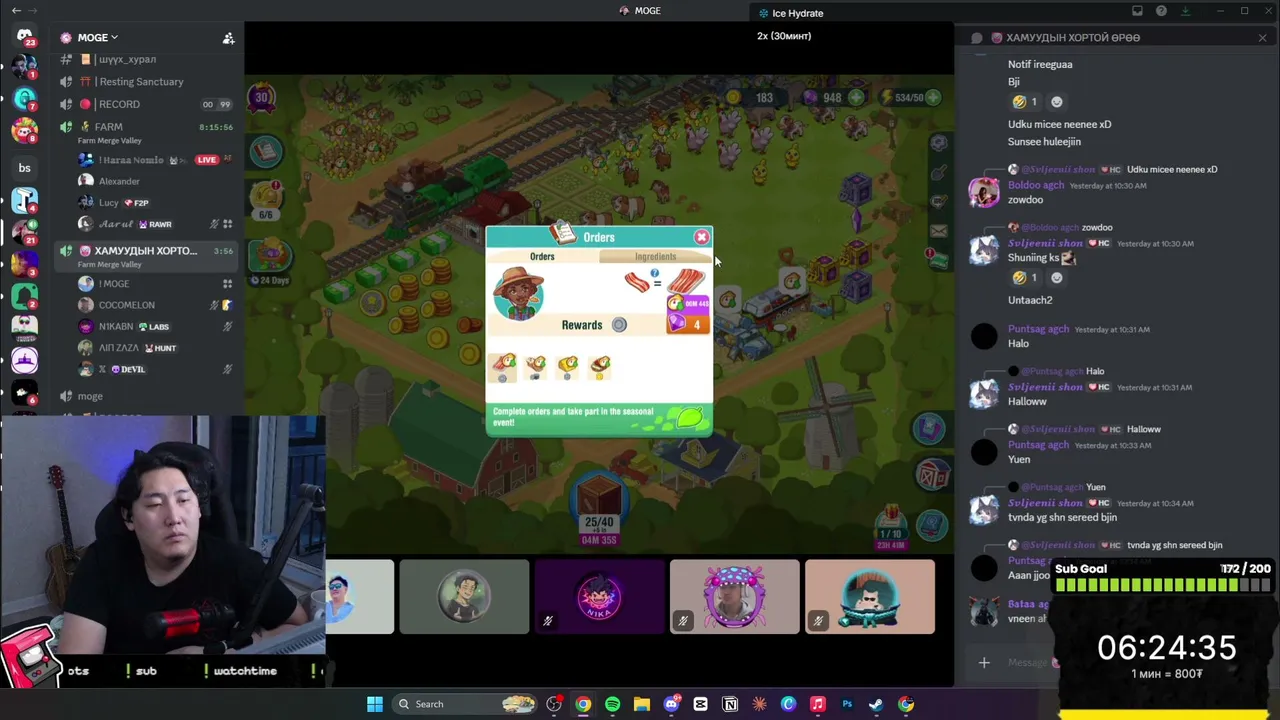Click the purple gem skip button showing 4
The image size is (1280, 720).
pyautogui.click(x=688, y=324)
